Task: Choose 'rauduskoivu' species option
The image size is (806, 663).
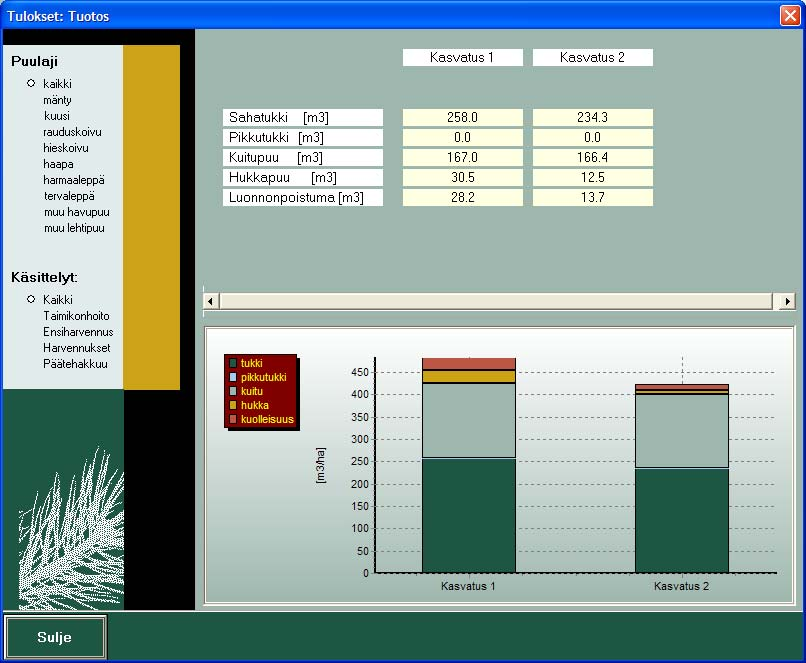Action: [72, 132]
